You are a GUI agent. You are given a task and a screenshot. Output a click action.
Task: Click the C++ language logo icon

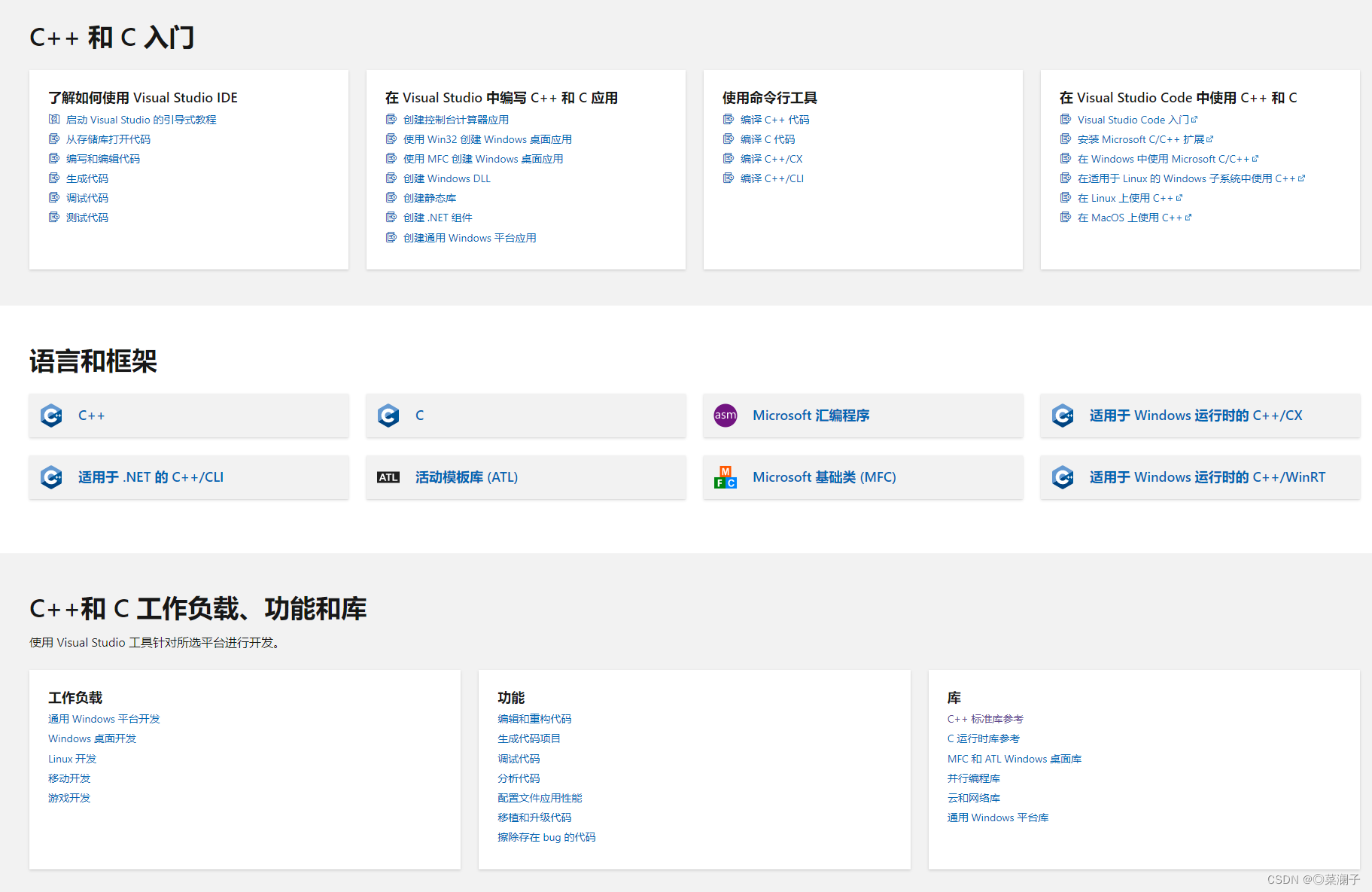click(51, 416)
